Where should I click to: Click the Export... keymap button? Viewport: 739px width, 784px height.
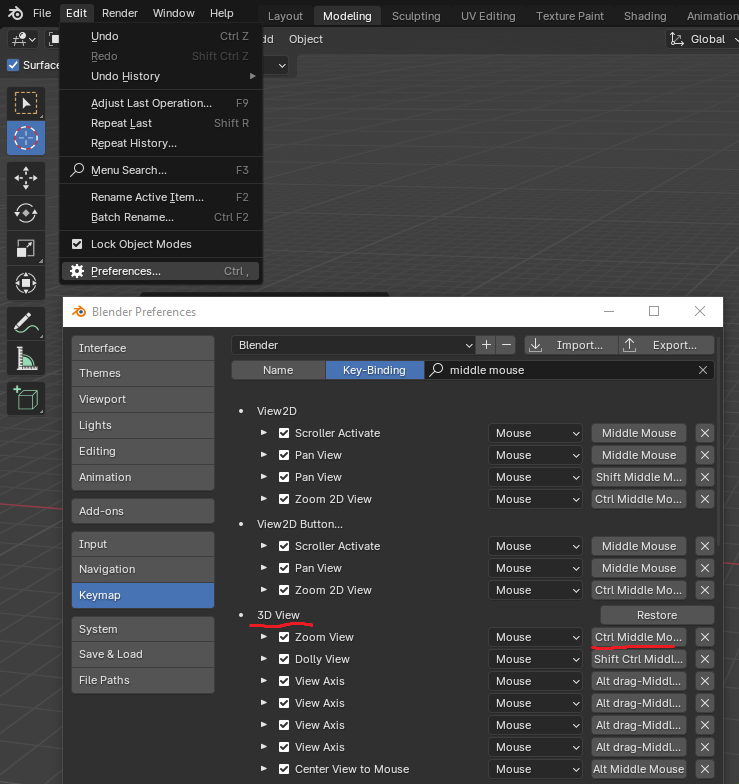point(666,345)
